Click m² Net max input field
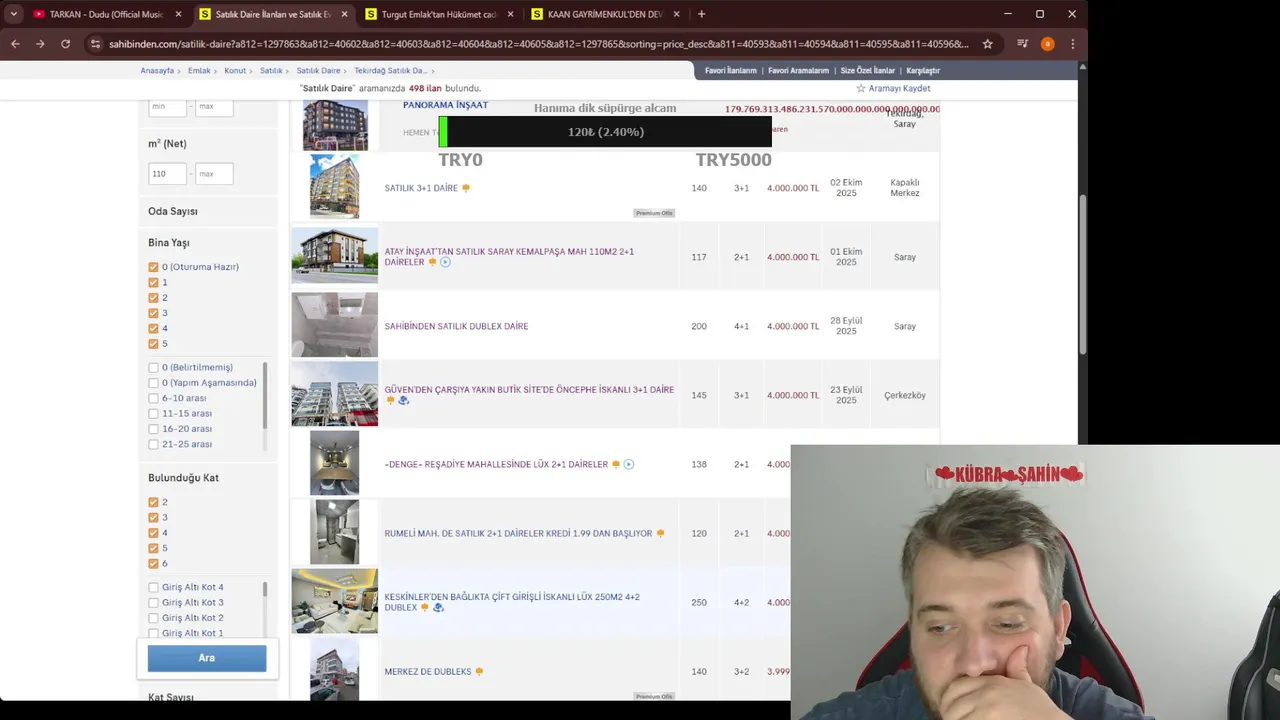Screen dimensions: 1280x720 (x=214, y=174)
